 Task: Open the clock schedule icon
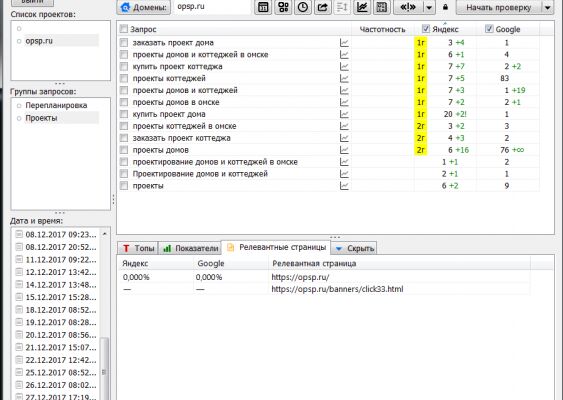coord(303,7)
